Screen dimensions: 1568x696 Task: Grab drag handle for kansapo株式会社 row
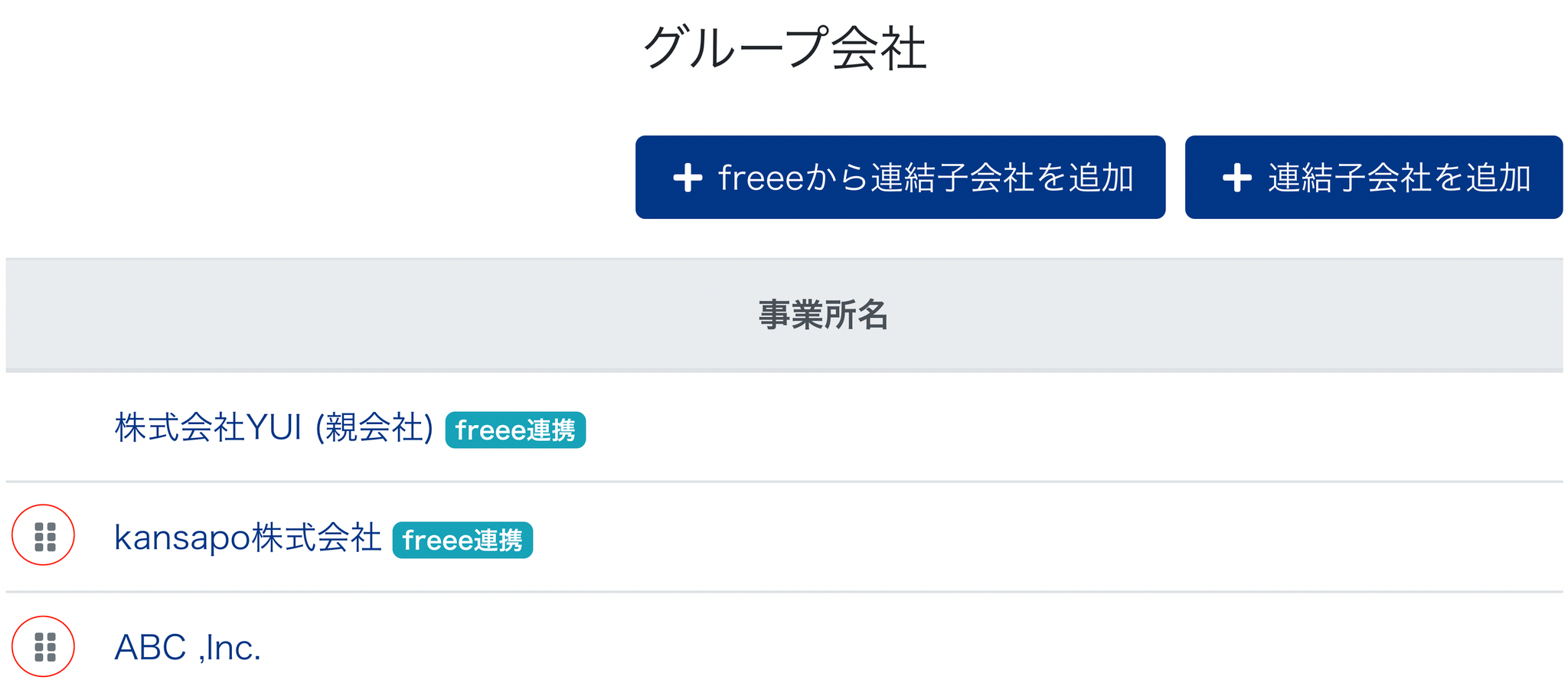[x=45, y=537]
